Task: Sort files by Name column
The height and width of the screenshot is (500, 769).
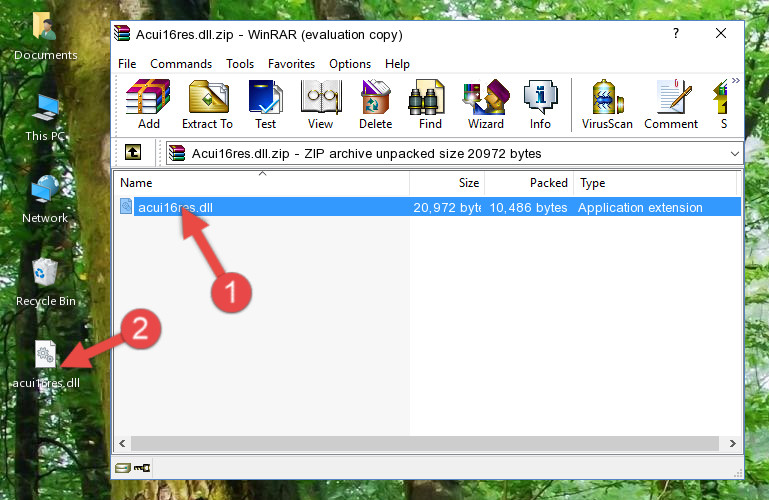Action: tap(262, 183)
